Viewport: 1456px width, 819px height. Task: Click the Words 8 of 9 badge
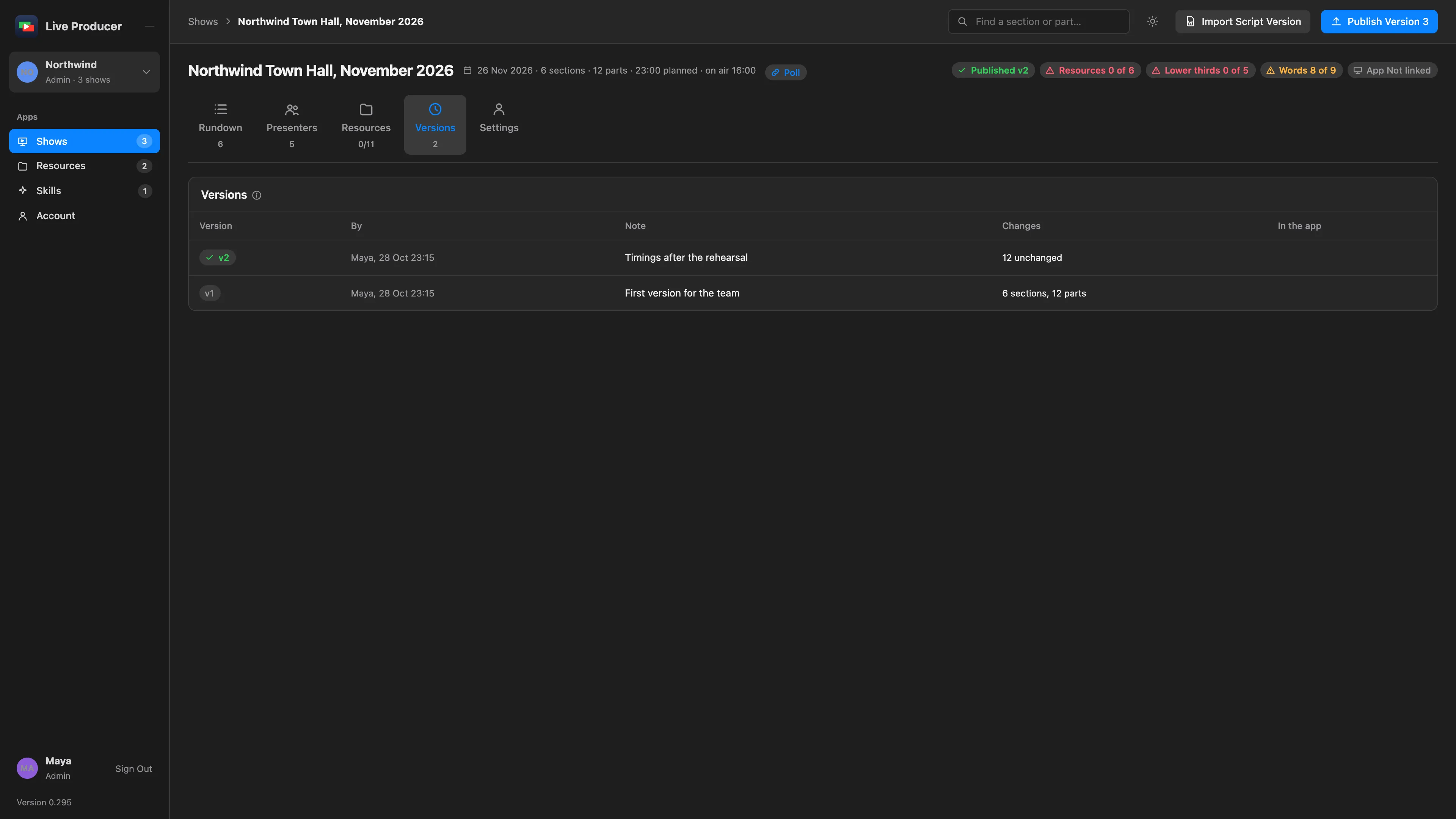[1301, 71]
